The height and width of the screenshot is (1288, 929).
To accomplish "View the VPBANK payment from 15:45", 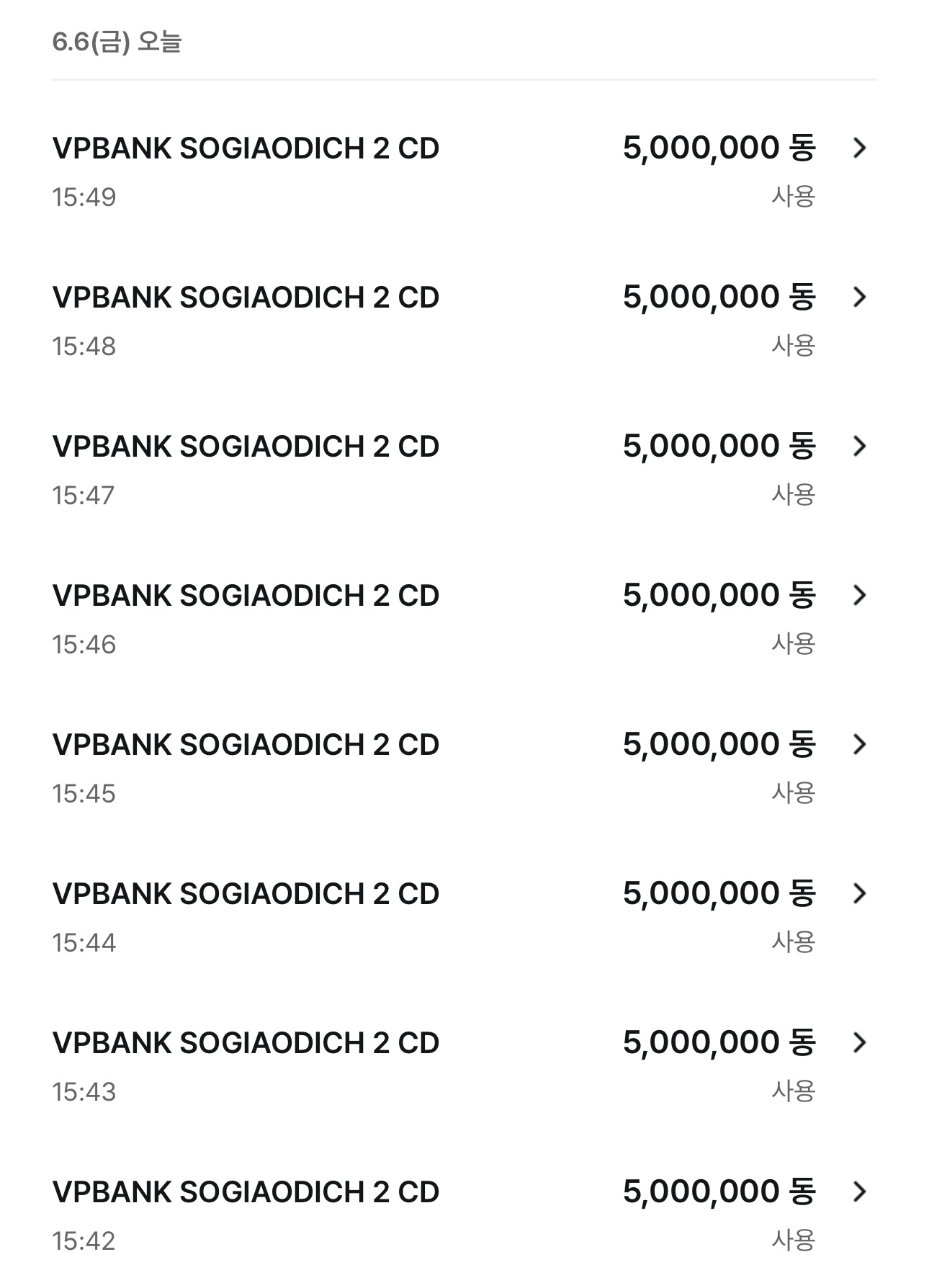I will point(246,745).
